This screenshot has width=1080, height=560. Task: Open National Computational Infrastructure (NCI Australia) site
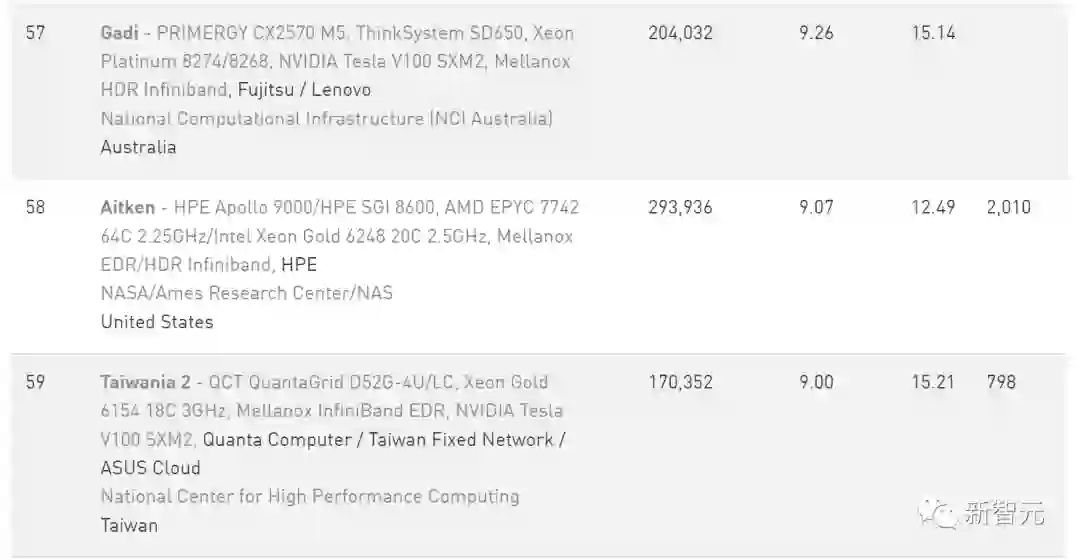[x=326, y=119]
